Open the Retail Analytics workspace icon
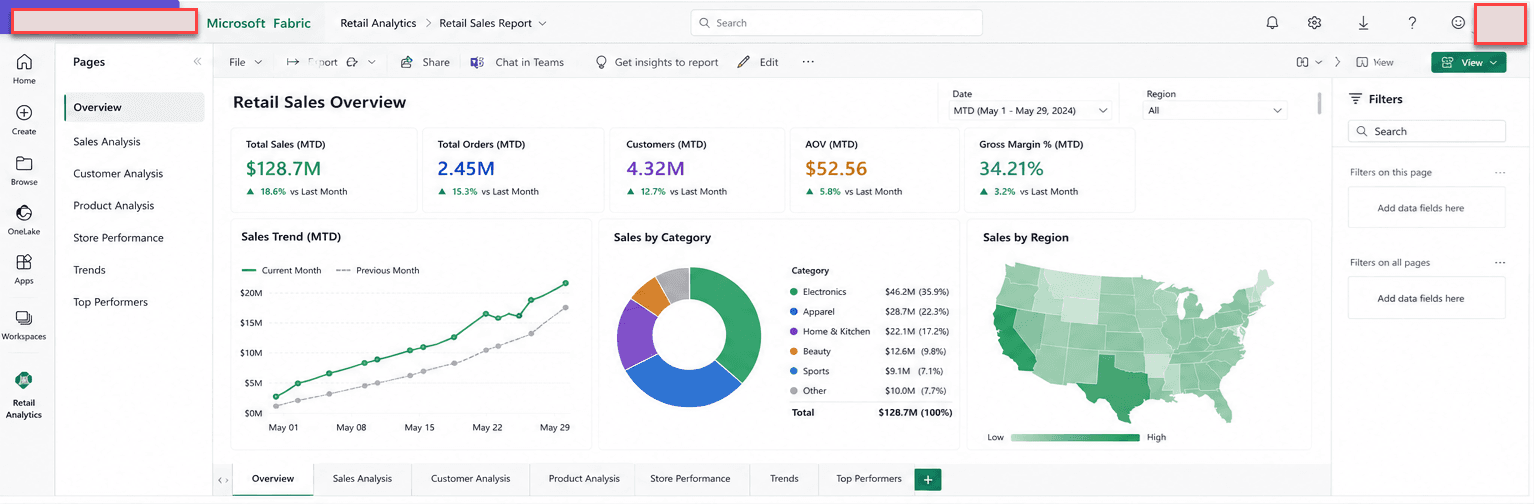Screen dimensions: 1534x504 coord(24,381)
